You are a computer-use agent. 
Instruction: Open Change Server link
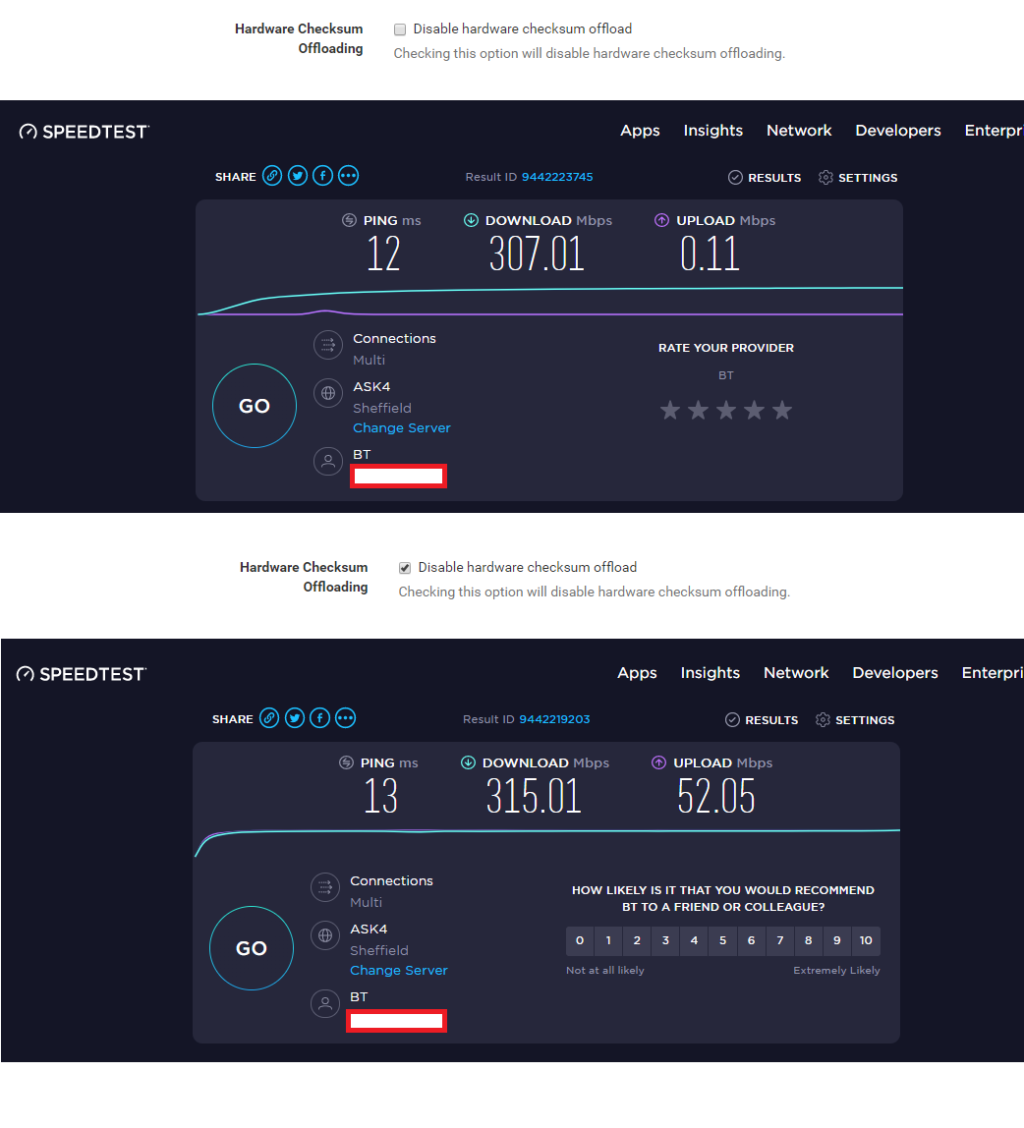[401, 427]
